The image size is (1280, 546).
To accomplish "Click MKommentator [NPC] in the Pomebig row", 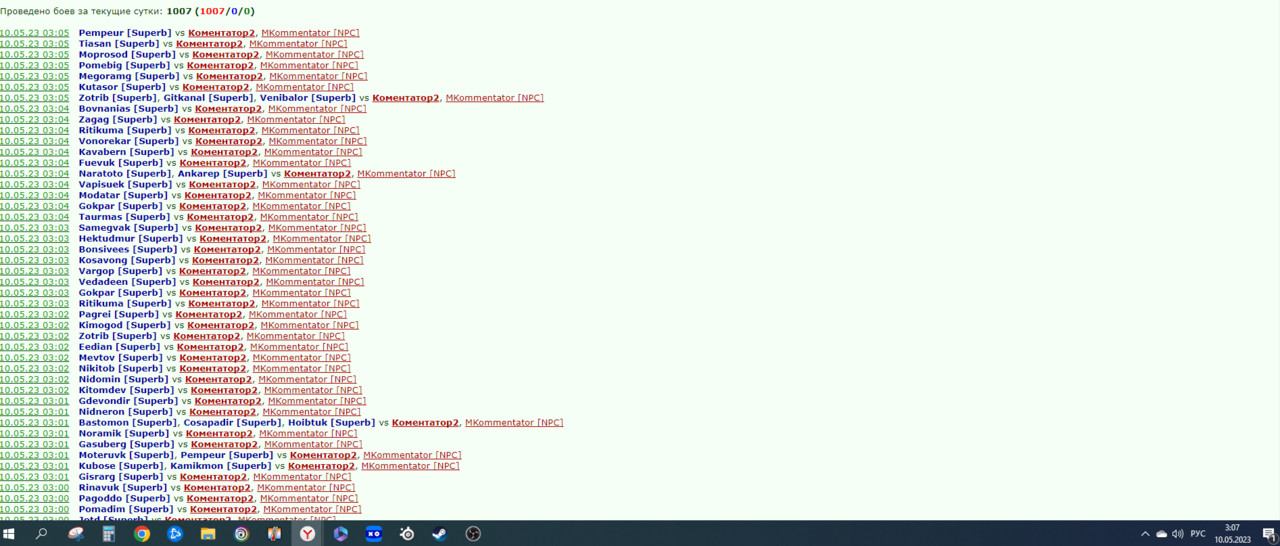I will pos(309,65).
